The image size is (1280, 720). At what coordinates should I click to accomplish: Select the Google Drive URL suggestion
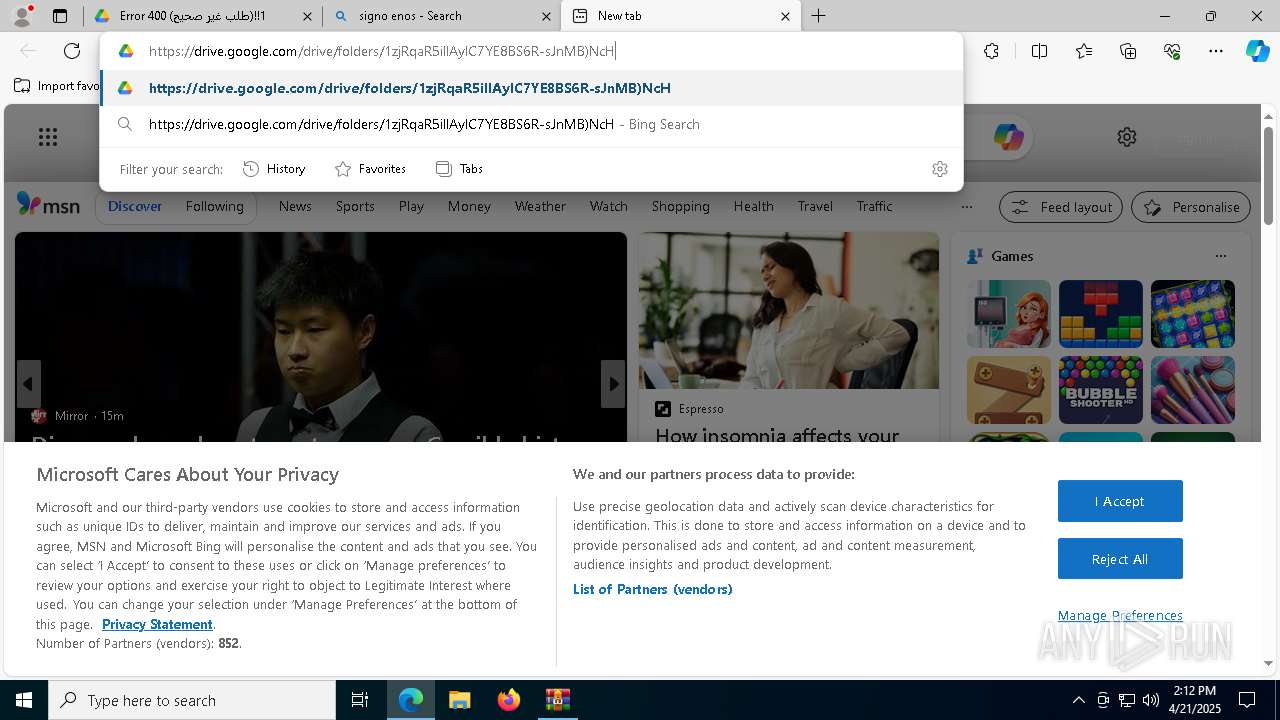531,88
